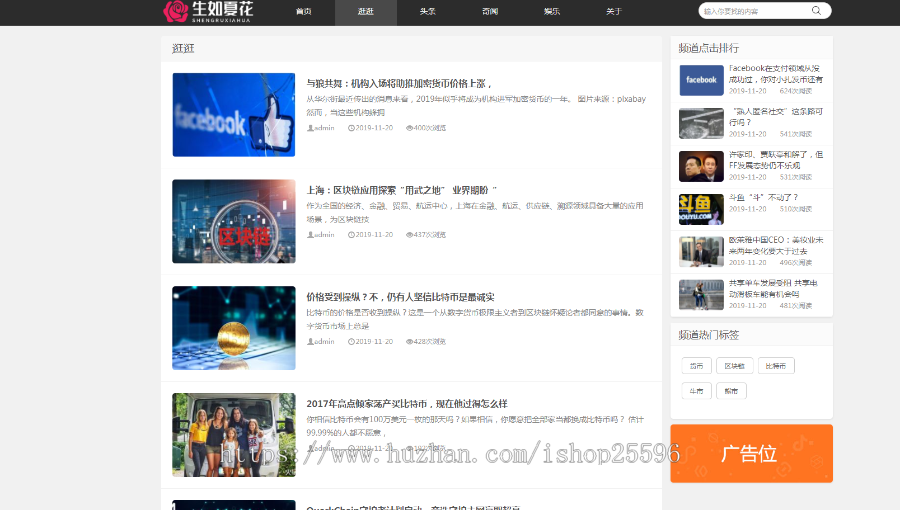Click the clock date icon on 与狼共舞 article
This screenshot has height=510, width=900.
tap(351, 128)
